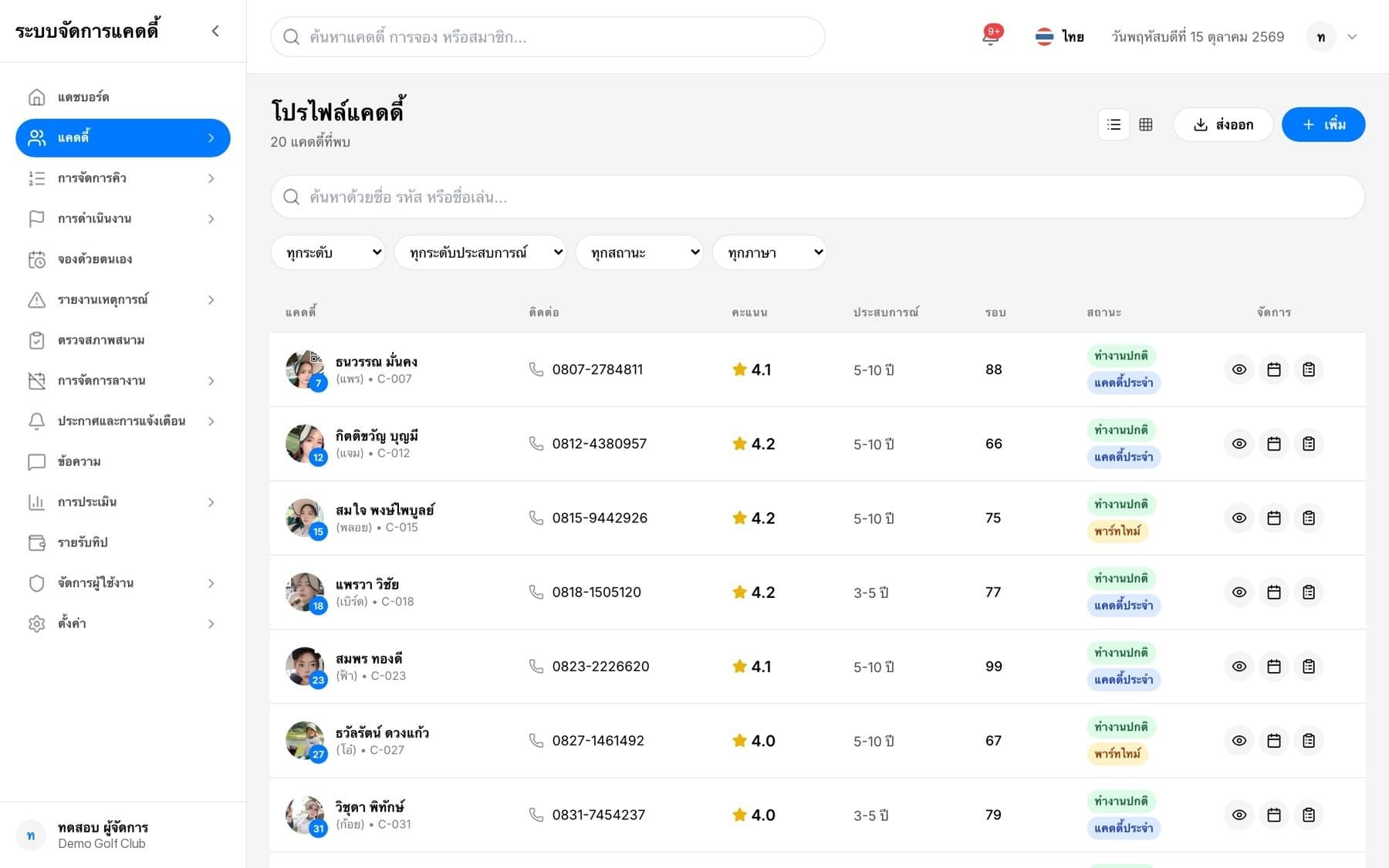The image size is (1389, 868).
Task: Click the ส่งออก export button
Action: (x=1223, y=124)
